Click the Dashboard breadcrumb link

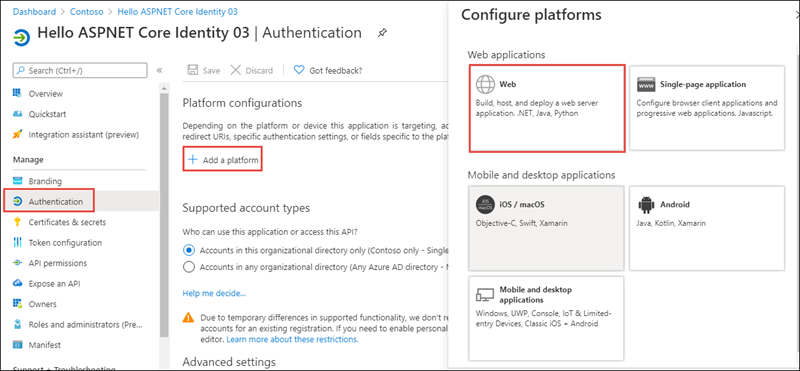35,11
